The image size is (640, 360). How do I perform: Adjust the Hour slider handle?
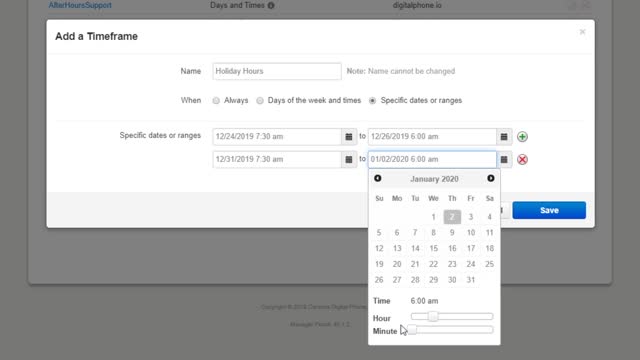[x=433, y=316]
